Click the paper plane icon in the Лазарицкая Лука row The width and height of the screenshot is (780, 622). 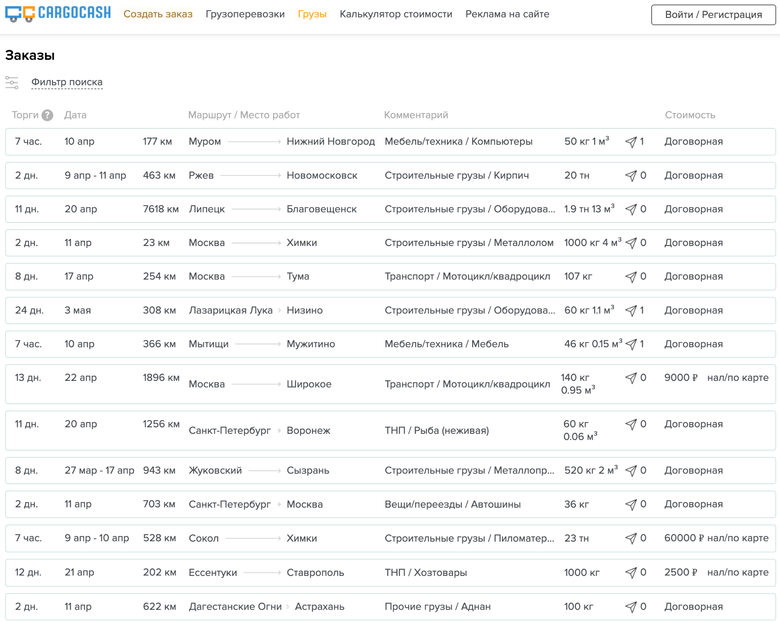point(630,310)
